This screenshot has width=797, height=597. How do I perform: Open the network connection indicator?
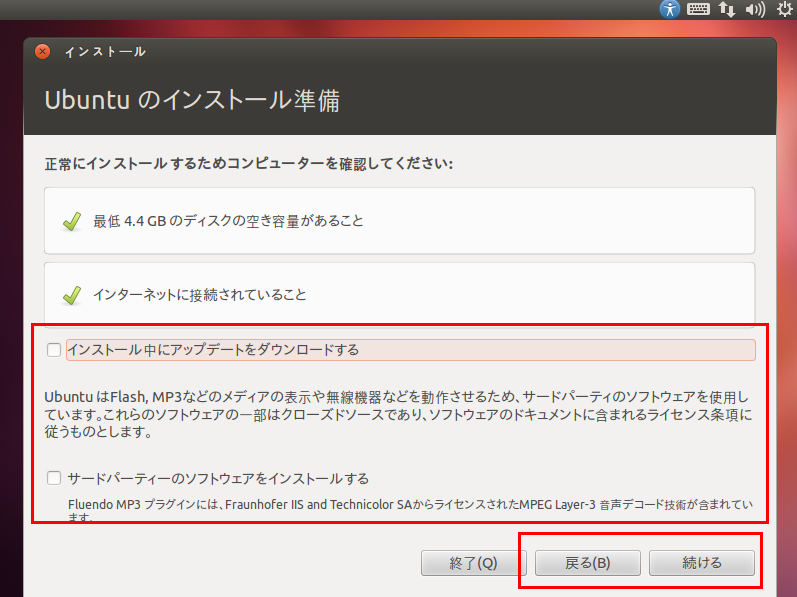[727, 9]
